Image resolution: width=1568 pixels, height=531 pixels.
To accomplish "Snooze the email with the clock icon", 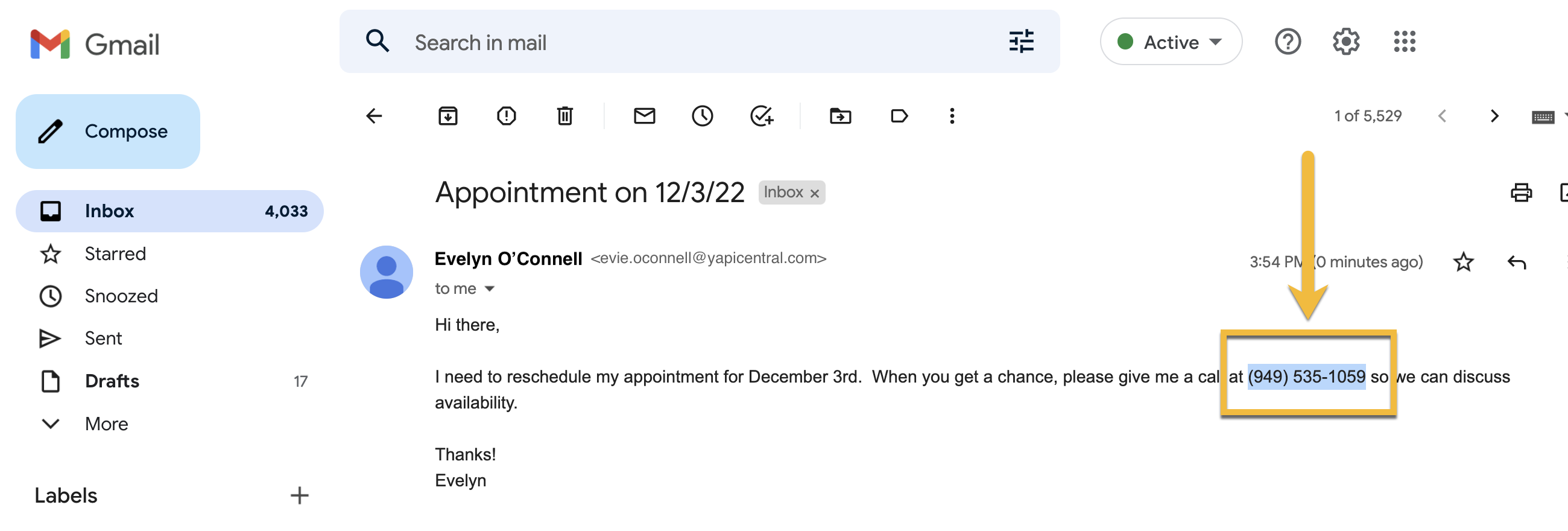I will pos(703,116).
